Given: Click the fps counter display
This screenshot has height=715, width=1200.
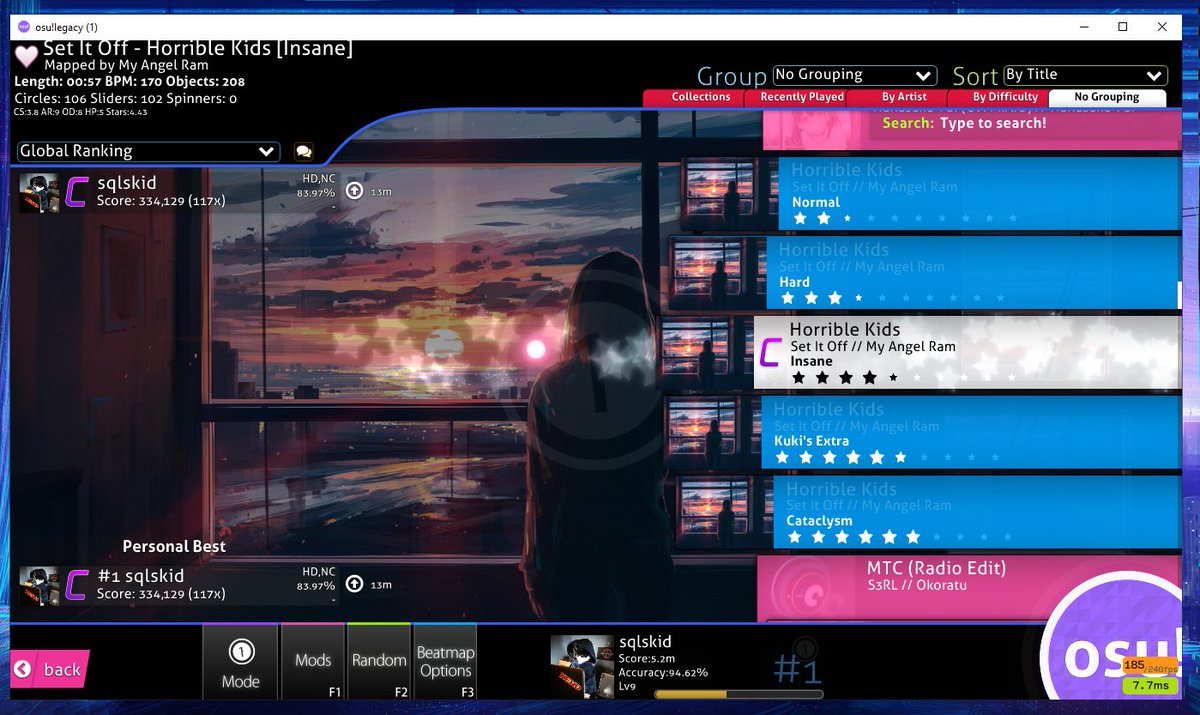Looking at the screenshot, I should coord(1148,667).
